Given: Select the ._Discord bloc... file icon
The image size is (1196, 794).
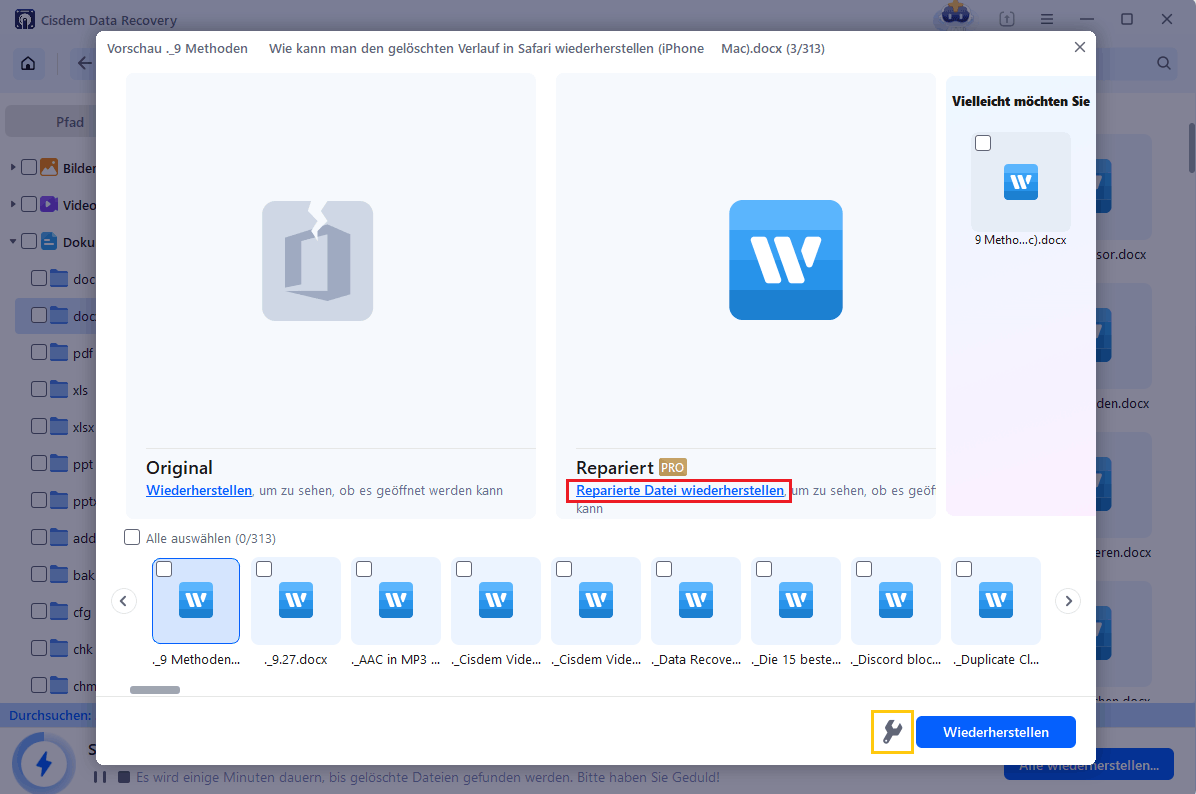Looking at the screenshot, I should [895, 600].
